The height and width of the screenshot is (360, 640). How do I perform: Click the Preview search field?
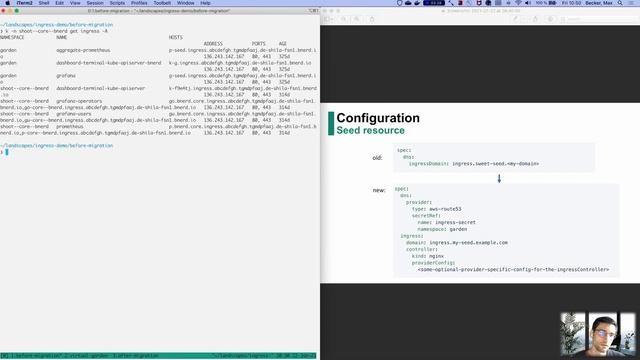click(x=598, y=19)
